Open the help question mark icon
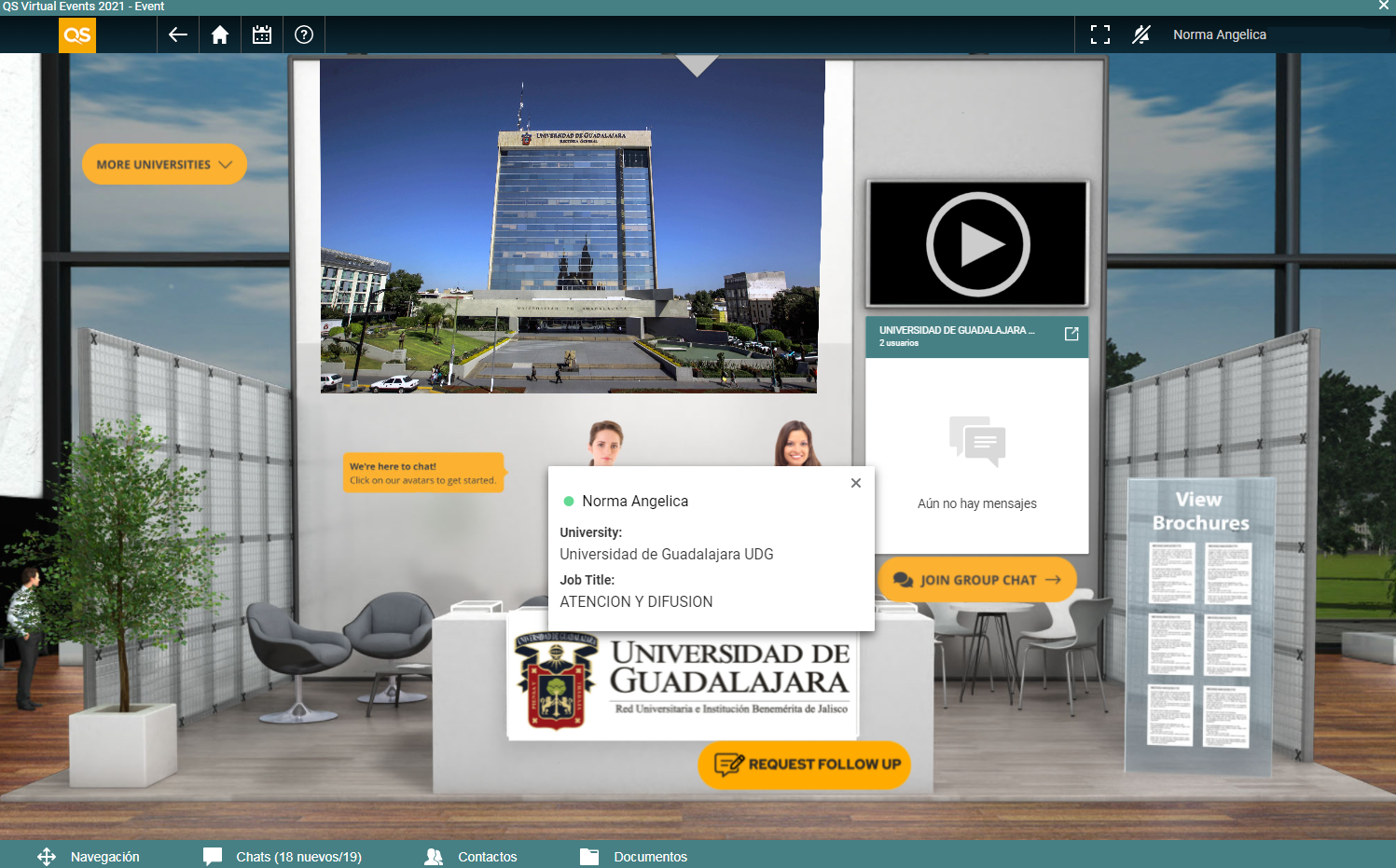Screen dimensions: 1396x868 click(x=304, y=35)
